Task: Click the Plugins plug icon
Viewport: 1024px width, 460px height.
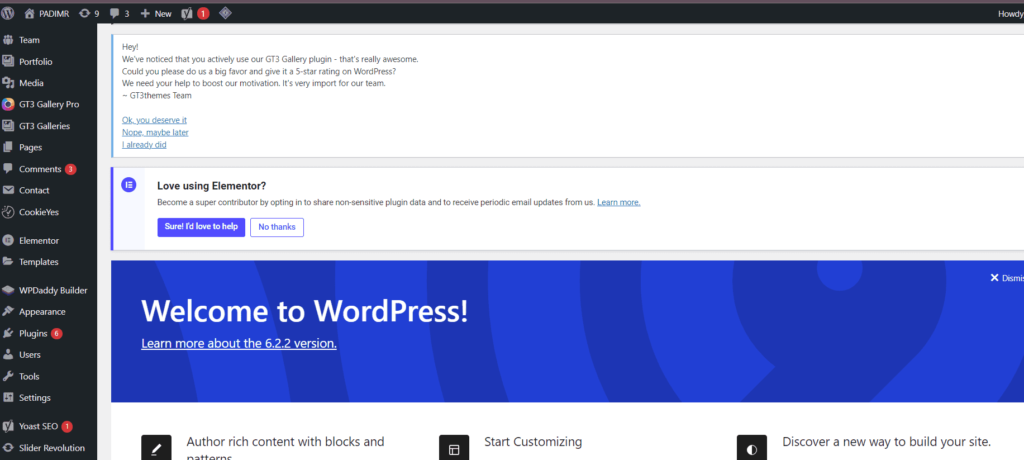Action: pyautogui.click(x=8, y=333)
